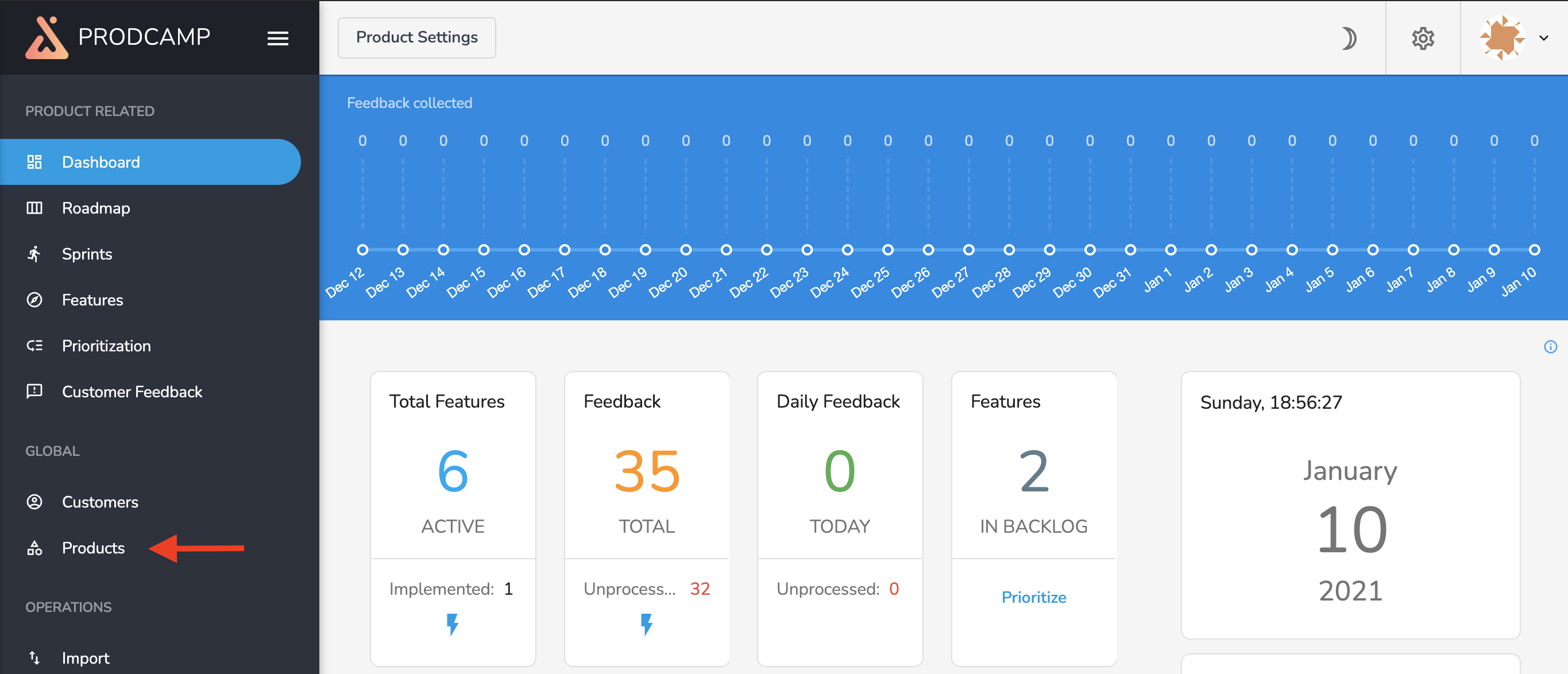Click the user avatar image
Image resolution: width=1568 pixels, height=674 pixels.
[1503, 38]
